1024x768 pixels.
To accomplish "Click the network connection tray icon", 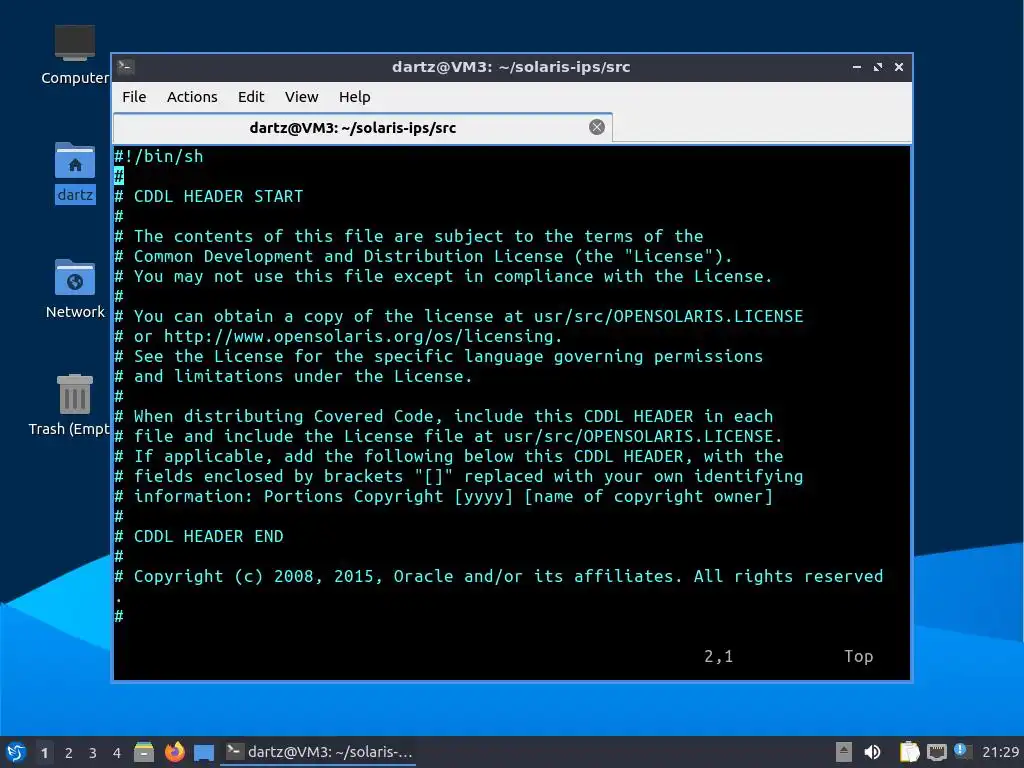I will (x=936, y=752).
